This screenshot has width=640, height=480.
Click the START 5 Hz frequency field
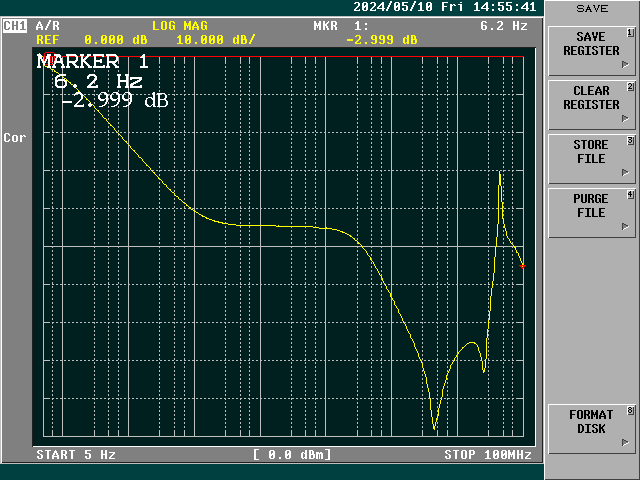point(76,455)
